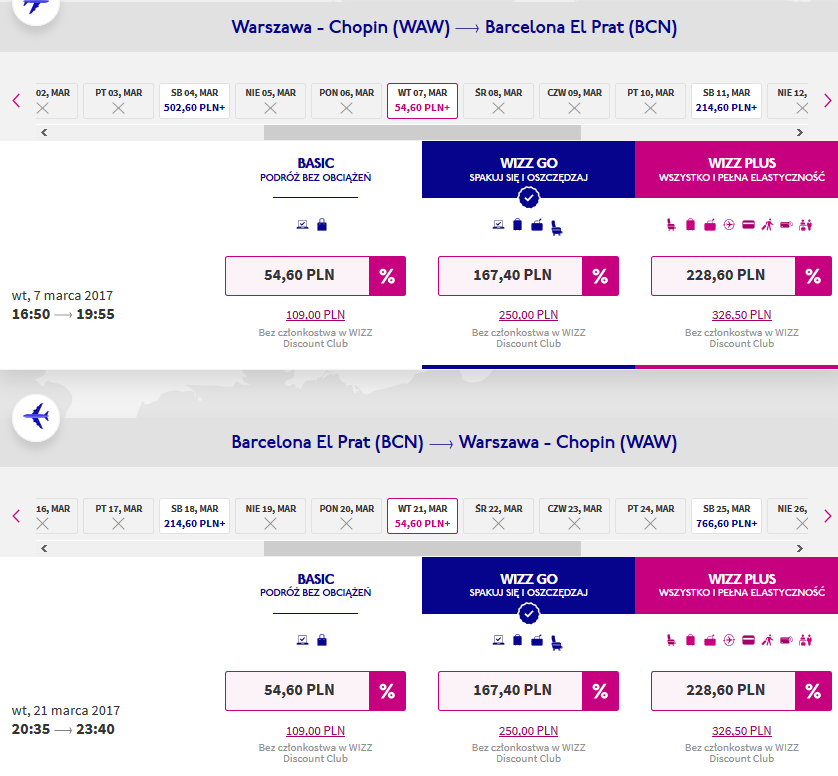Click the luggage tag icon under WIZZ PLUS for 7 marca flight
This screenshot has width=838, height=776.
[x=786, y=224]
